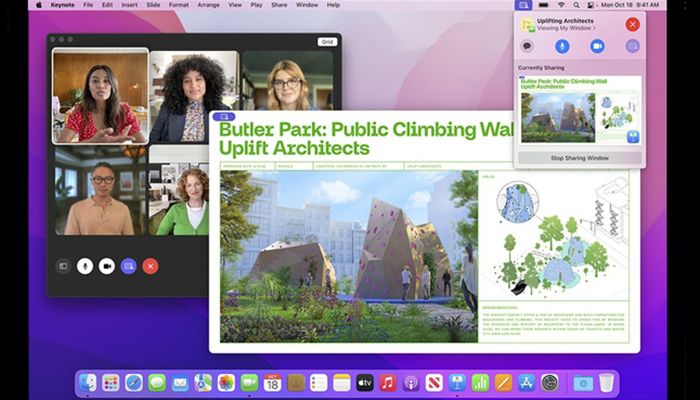Viewport: 700px width, 400px height.
Task: Open the Help menu
Action: click(333, 5)
